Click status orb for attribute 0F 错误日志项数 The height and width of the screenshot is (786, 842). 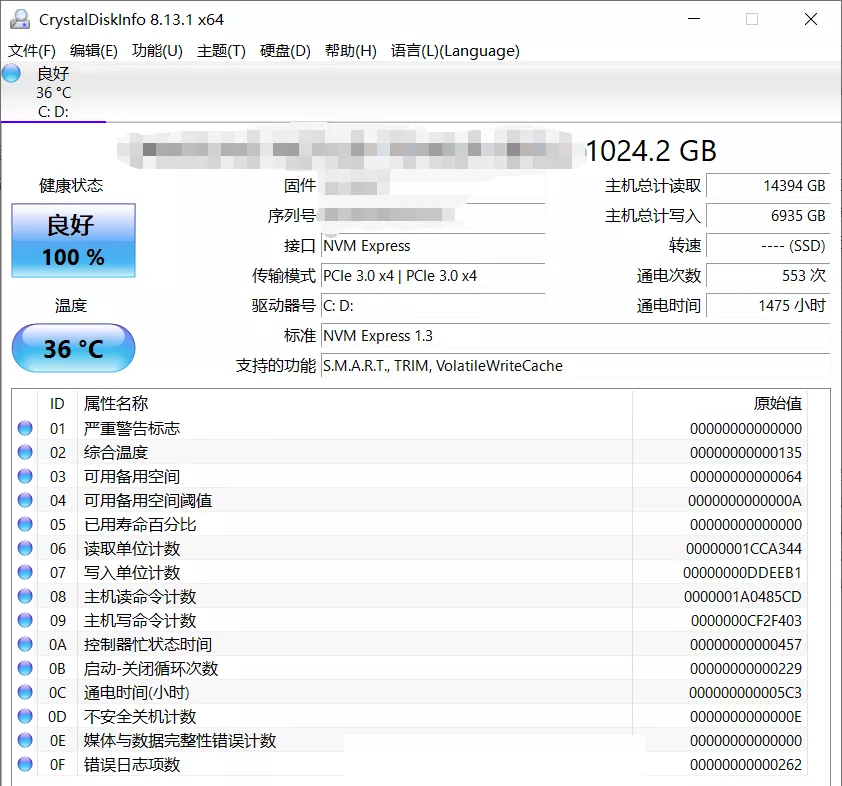(x=25, y=765)
